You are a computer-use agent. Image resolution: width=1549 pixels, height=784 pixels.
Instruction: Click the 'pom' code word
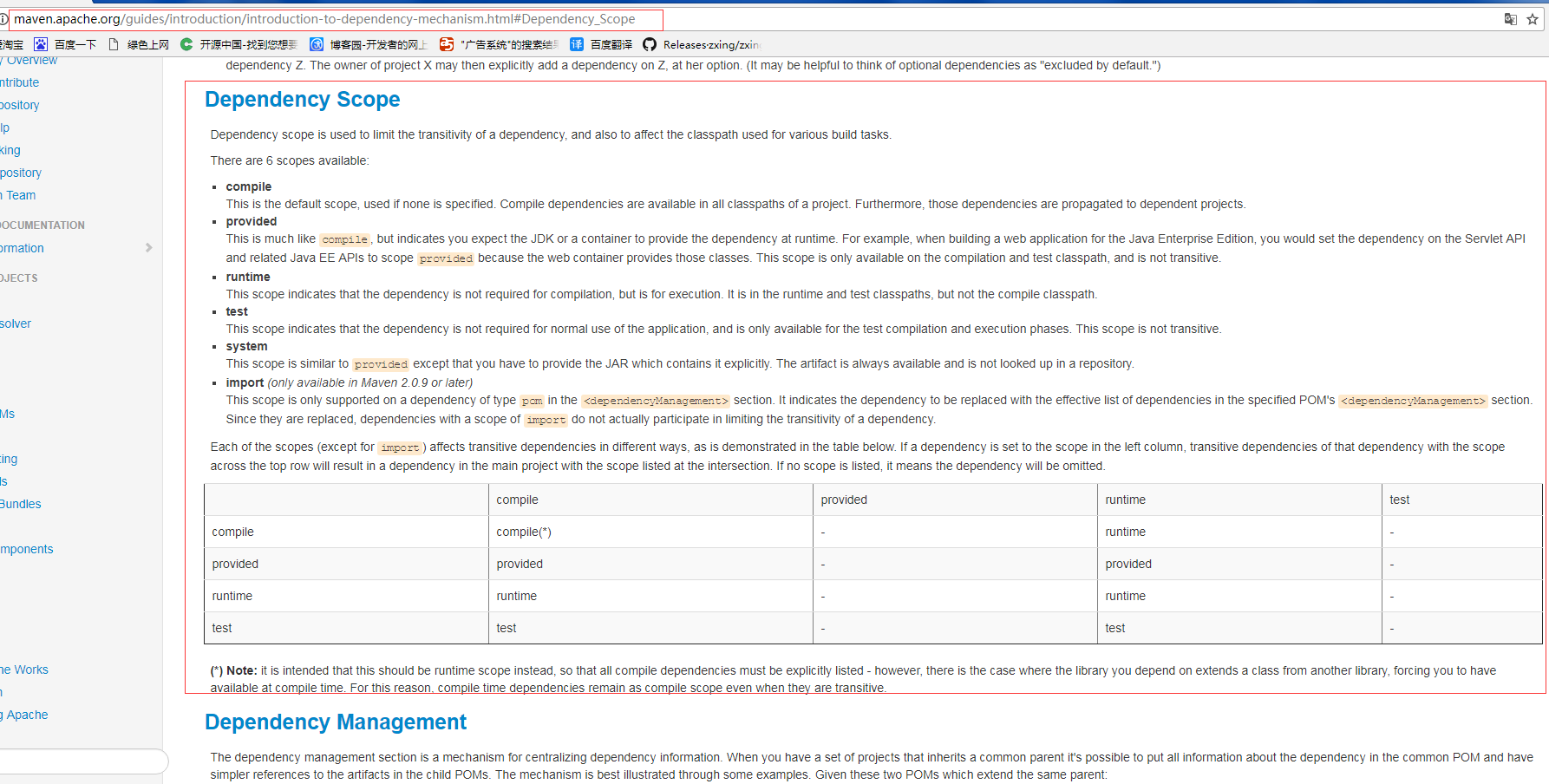(x=532, y=401)
